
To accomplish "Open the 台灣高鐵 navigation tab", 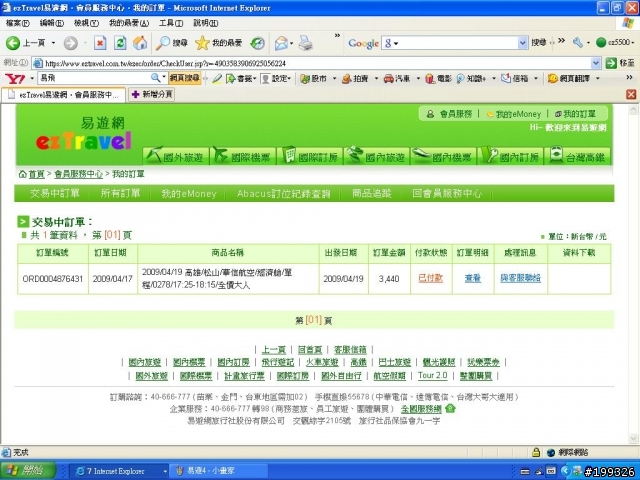I will pyautogui.click(x=578, y=156).
